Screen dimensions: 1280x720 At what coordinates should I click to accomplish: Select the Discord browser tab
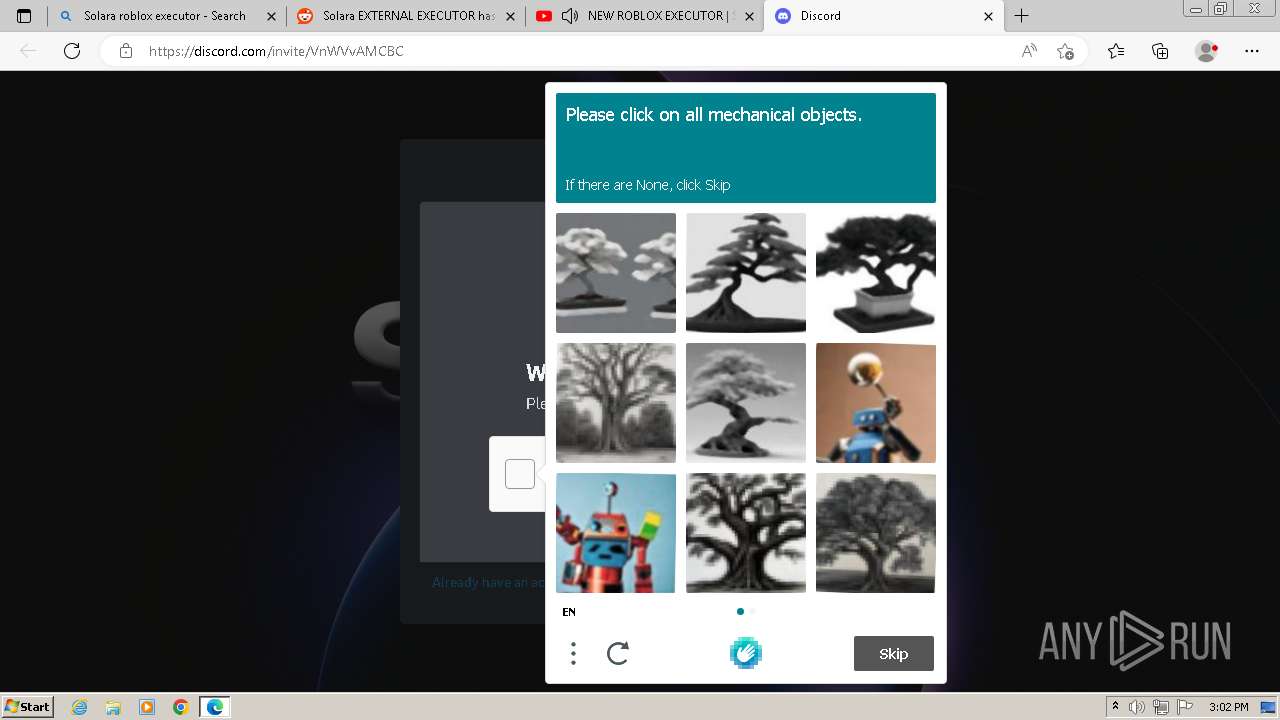[x=883, y=16]
